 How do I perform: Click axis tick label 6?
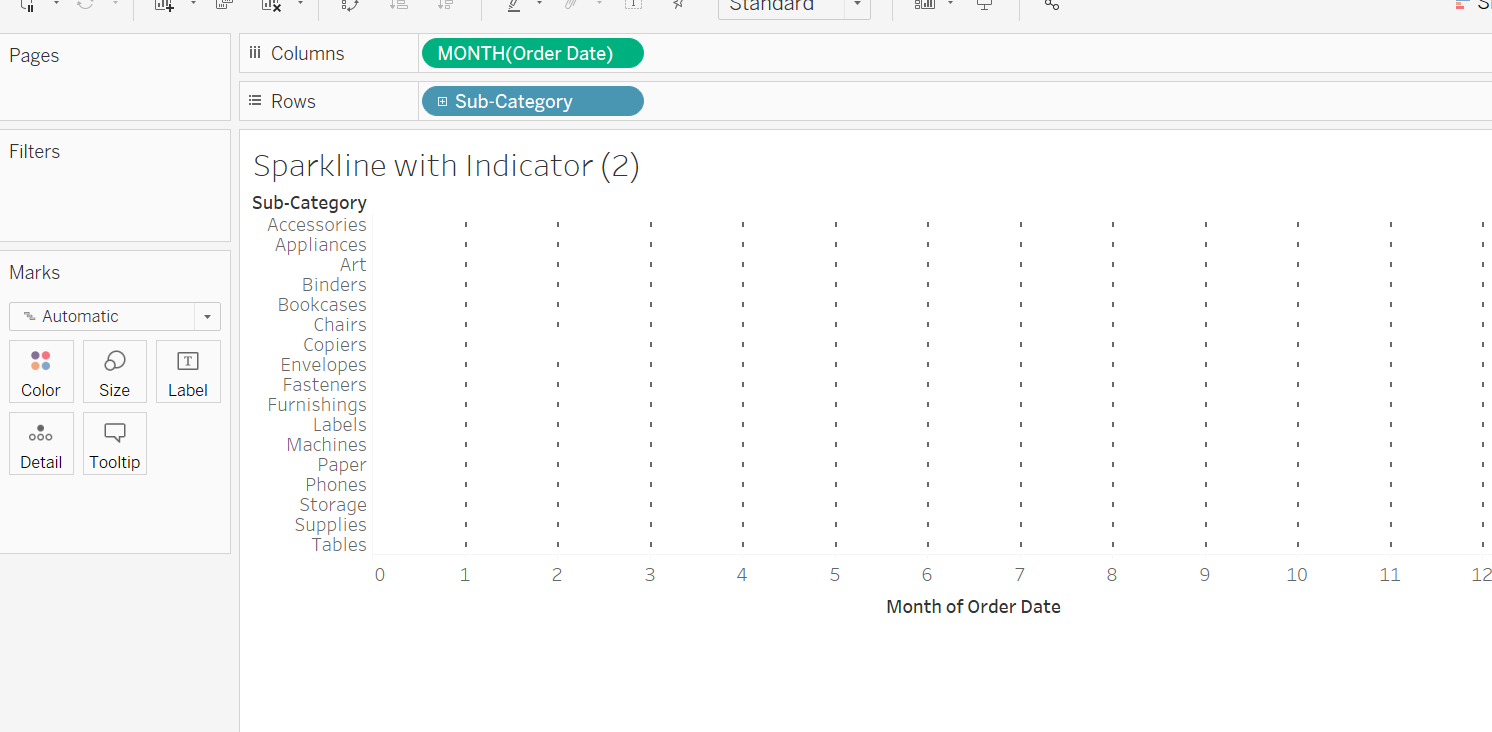click(x=927, y=575)
